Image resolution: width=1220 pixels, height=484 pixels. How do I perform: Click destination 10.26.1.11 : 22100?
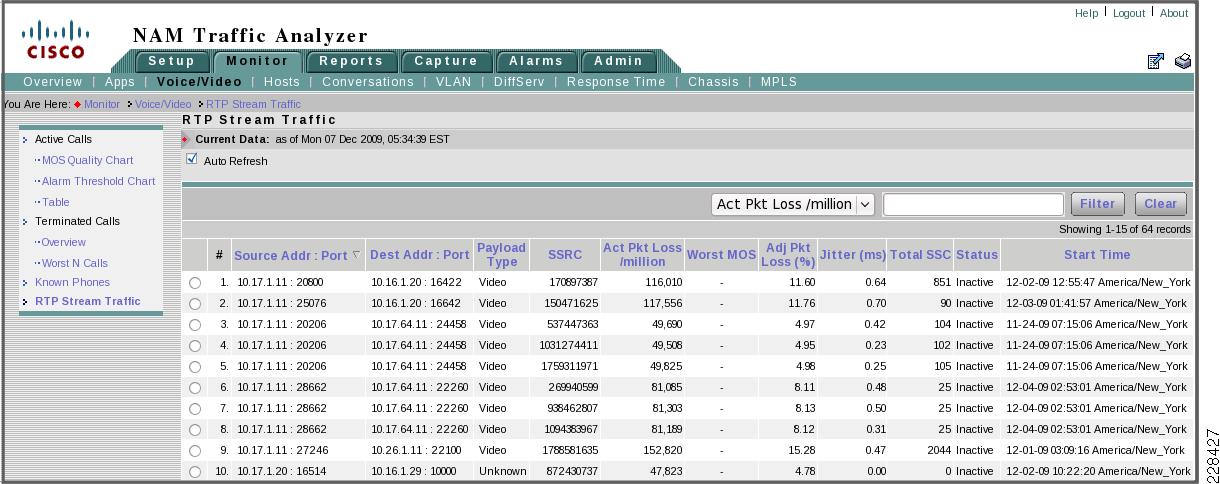click(419, 450)
